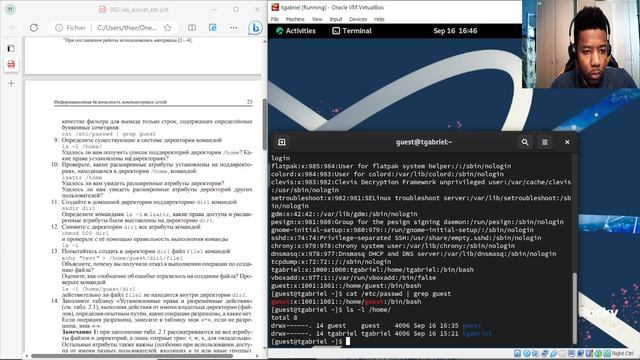
Task: Click Terminal in the GNOME top bar
Action: [x=352, y=31]
